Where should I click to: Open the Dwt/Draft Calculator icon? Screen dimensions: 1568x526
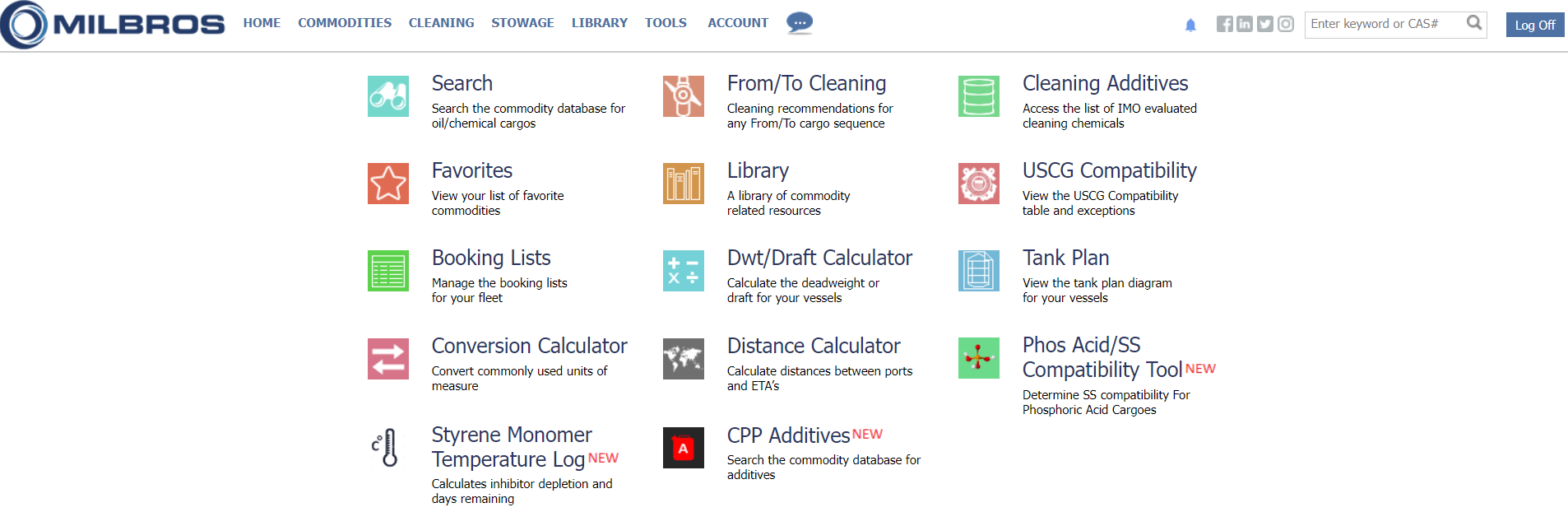(683, 271)
